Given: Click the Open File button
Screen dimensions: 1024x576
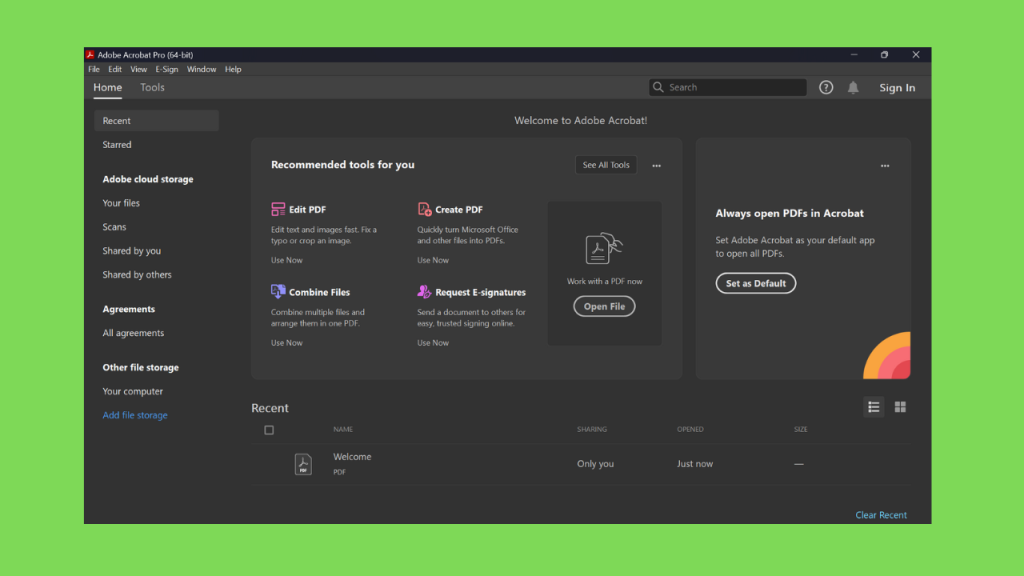Looking at the screenshot, I should coord(604,306).
